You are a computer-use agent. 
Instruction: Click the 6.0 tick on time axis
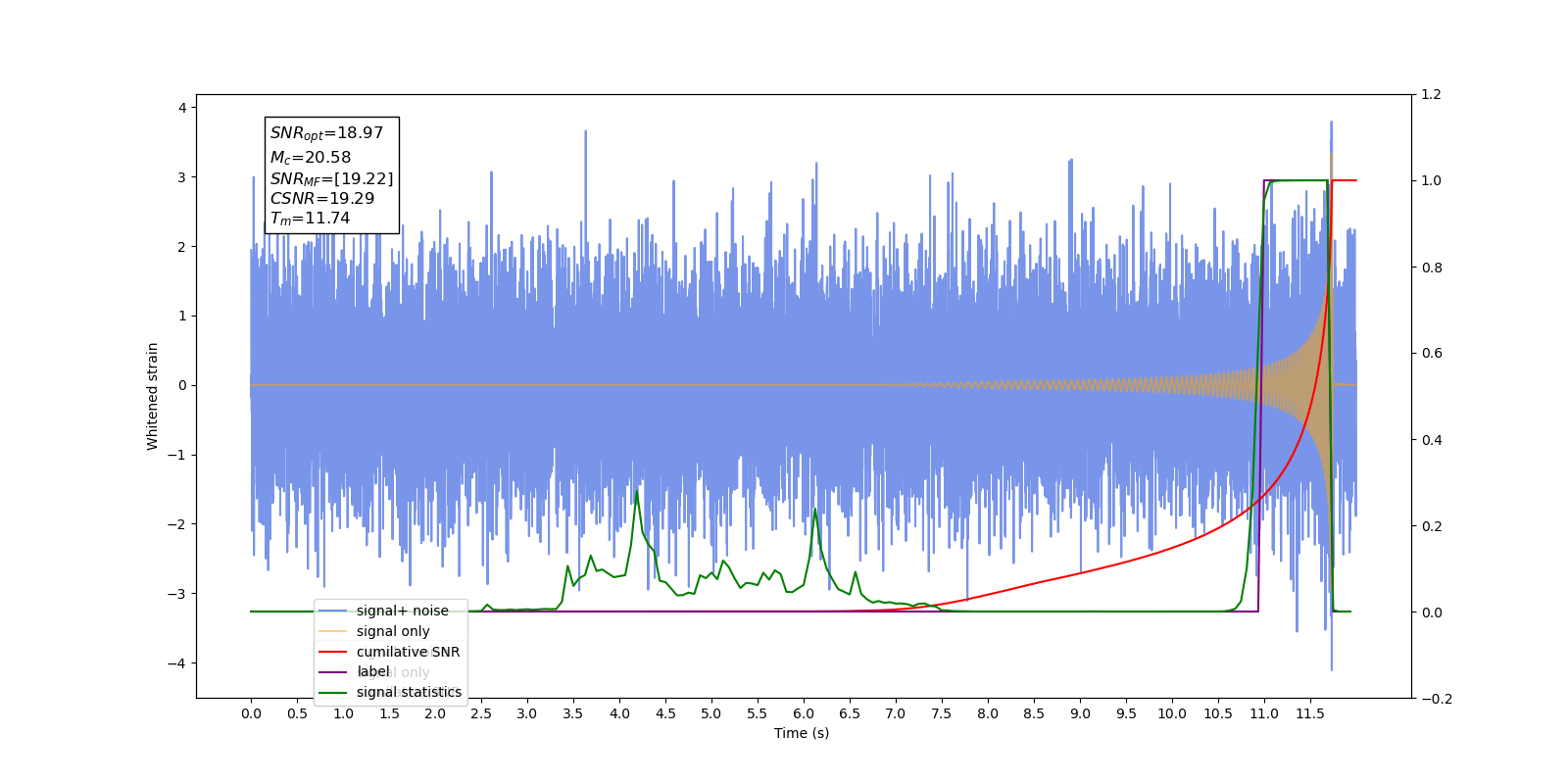804,713
